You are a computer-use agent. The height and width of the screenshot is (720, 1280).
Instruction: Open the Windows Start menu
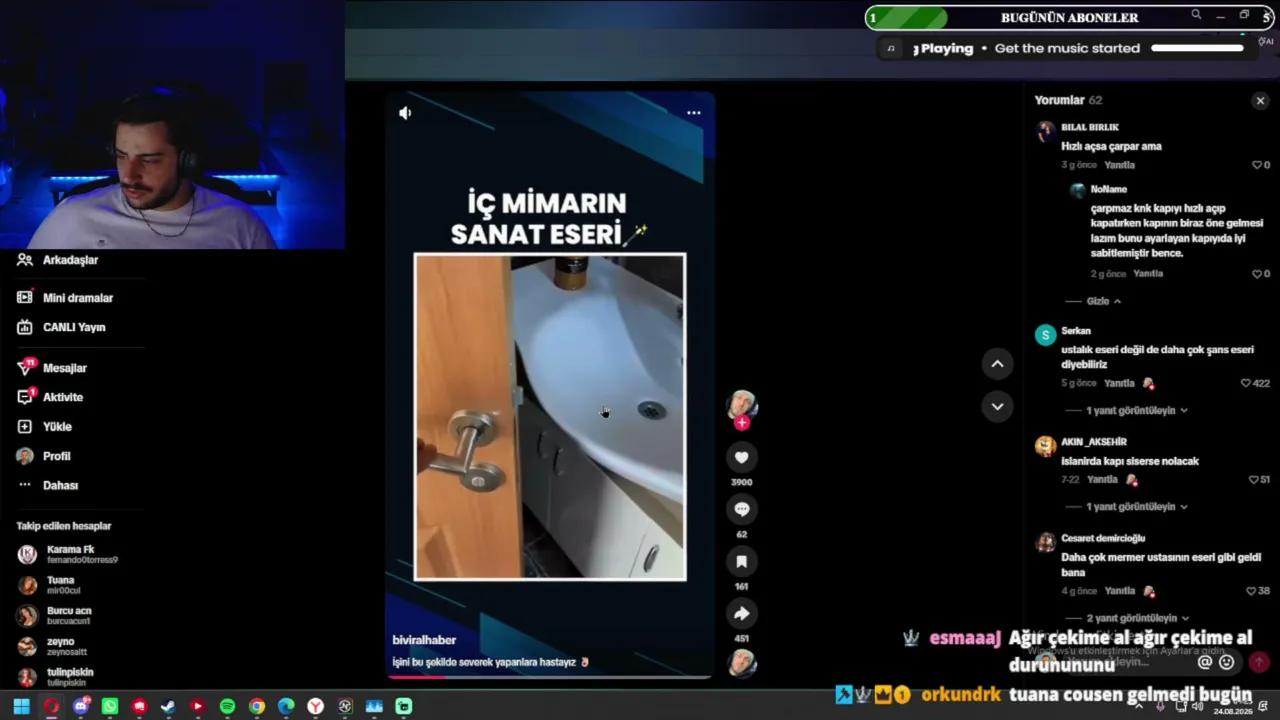tap(21, 707)
